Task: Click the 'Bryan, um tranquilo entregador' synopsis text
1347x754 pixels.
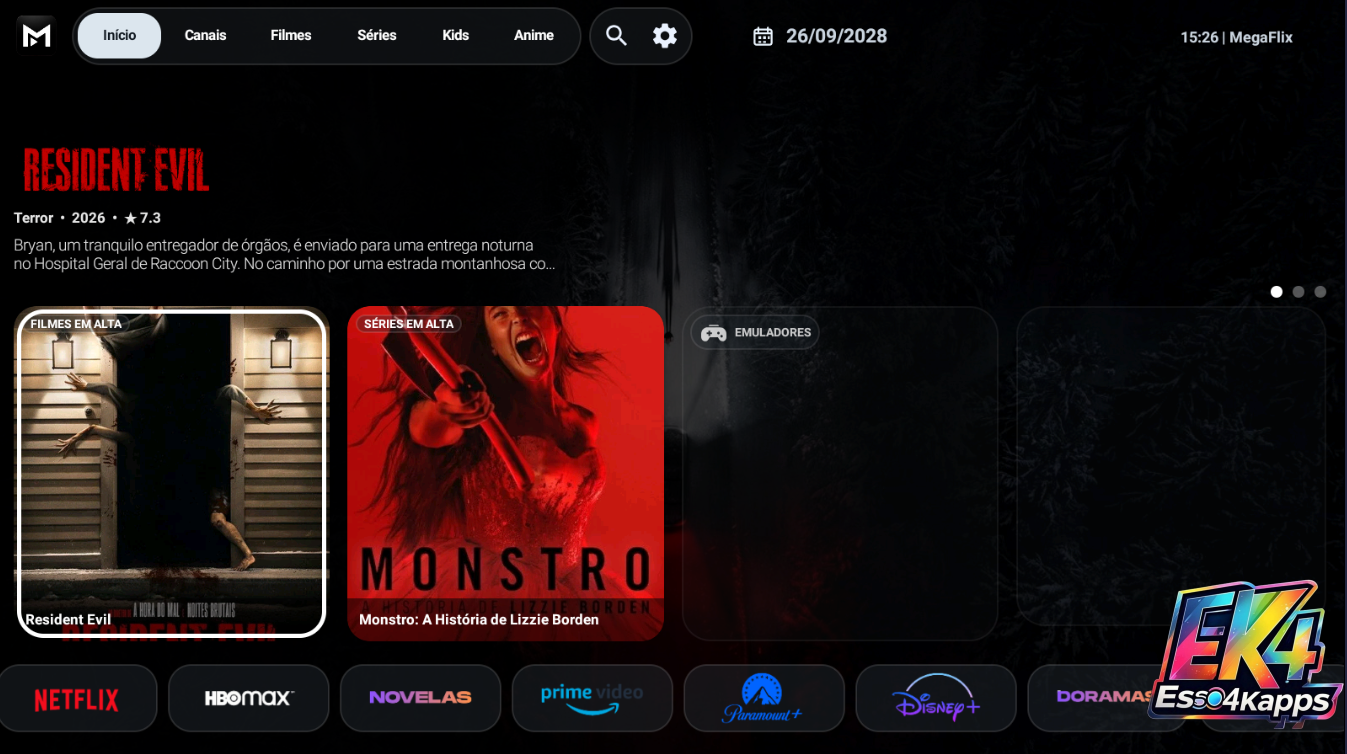Action: 285,255
